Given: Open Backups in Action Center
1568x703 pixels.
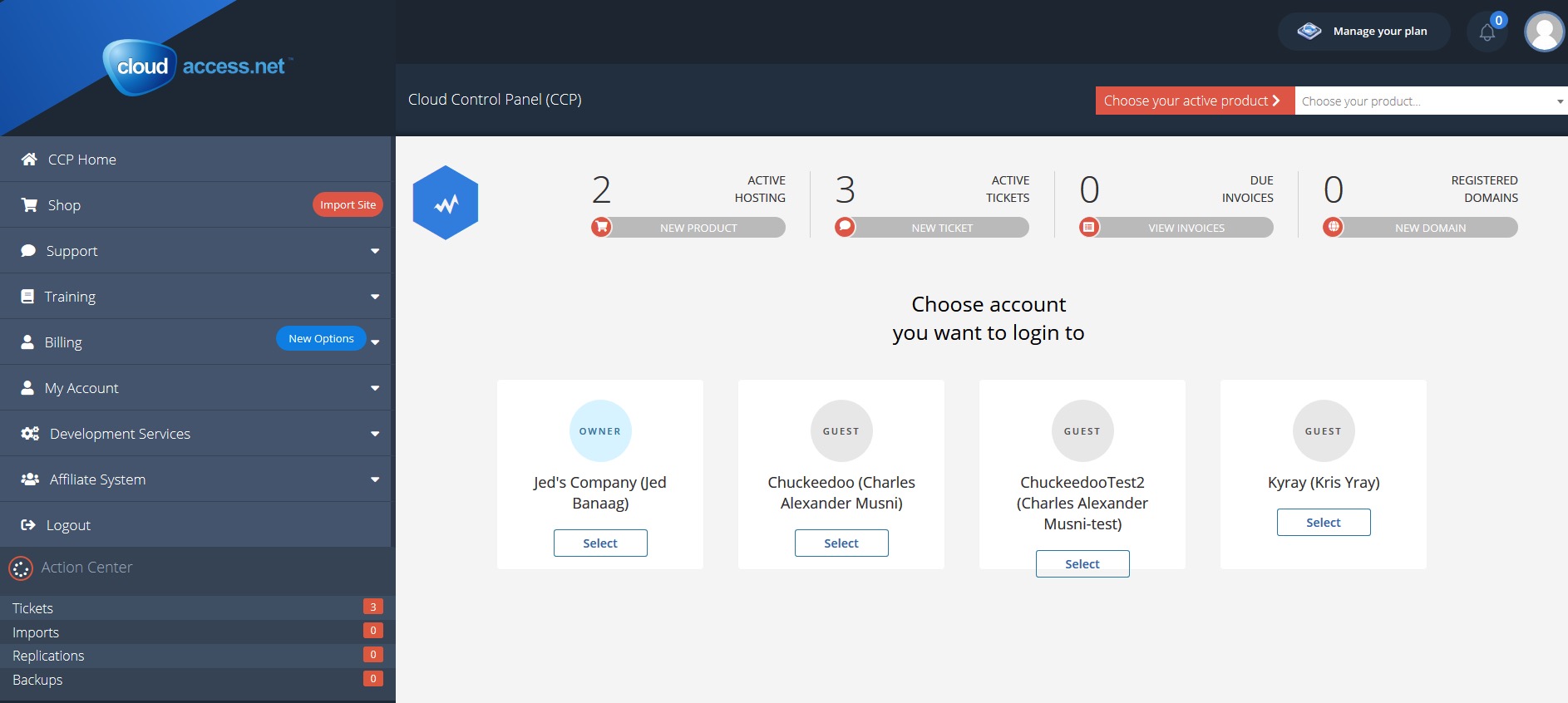Looking at the screenshot, I should point(198,679).
